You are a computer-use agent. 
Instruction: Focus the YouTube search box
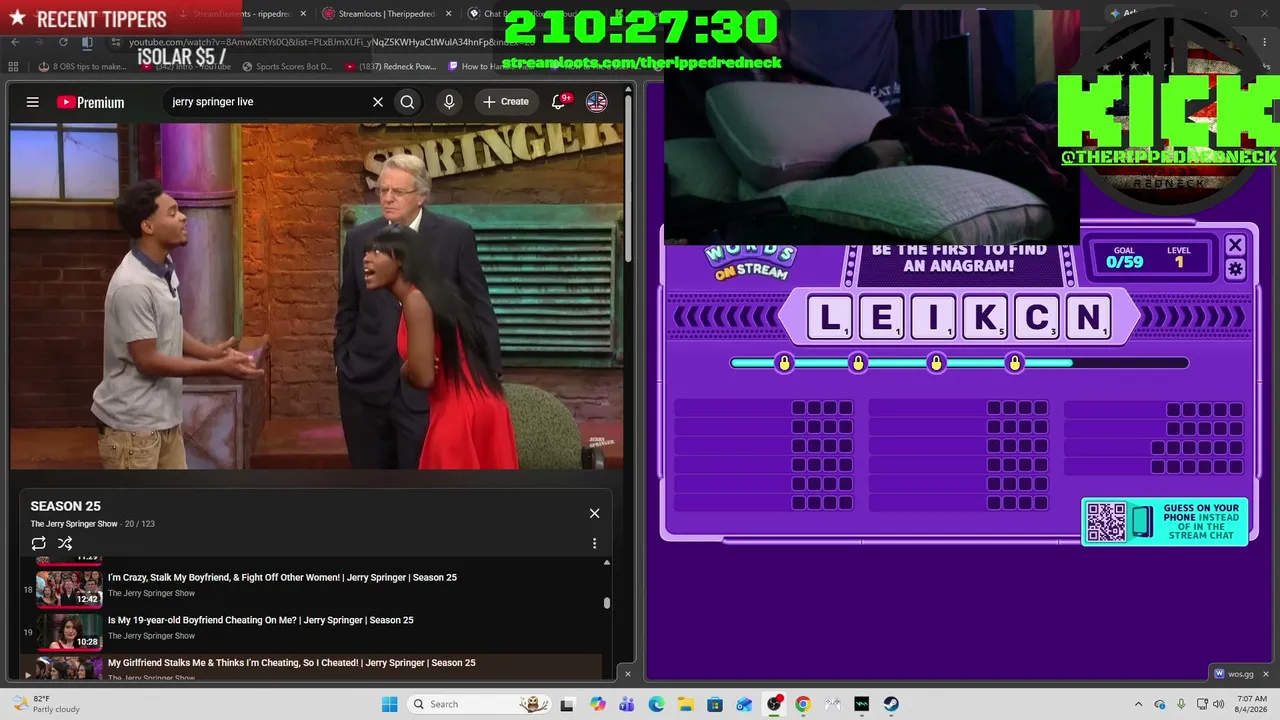(268, 102)
